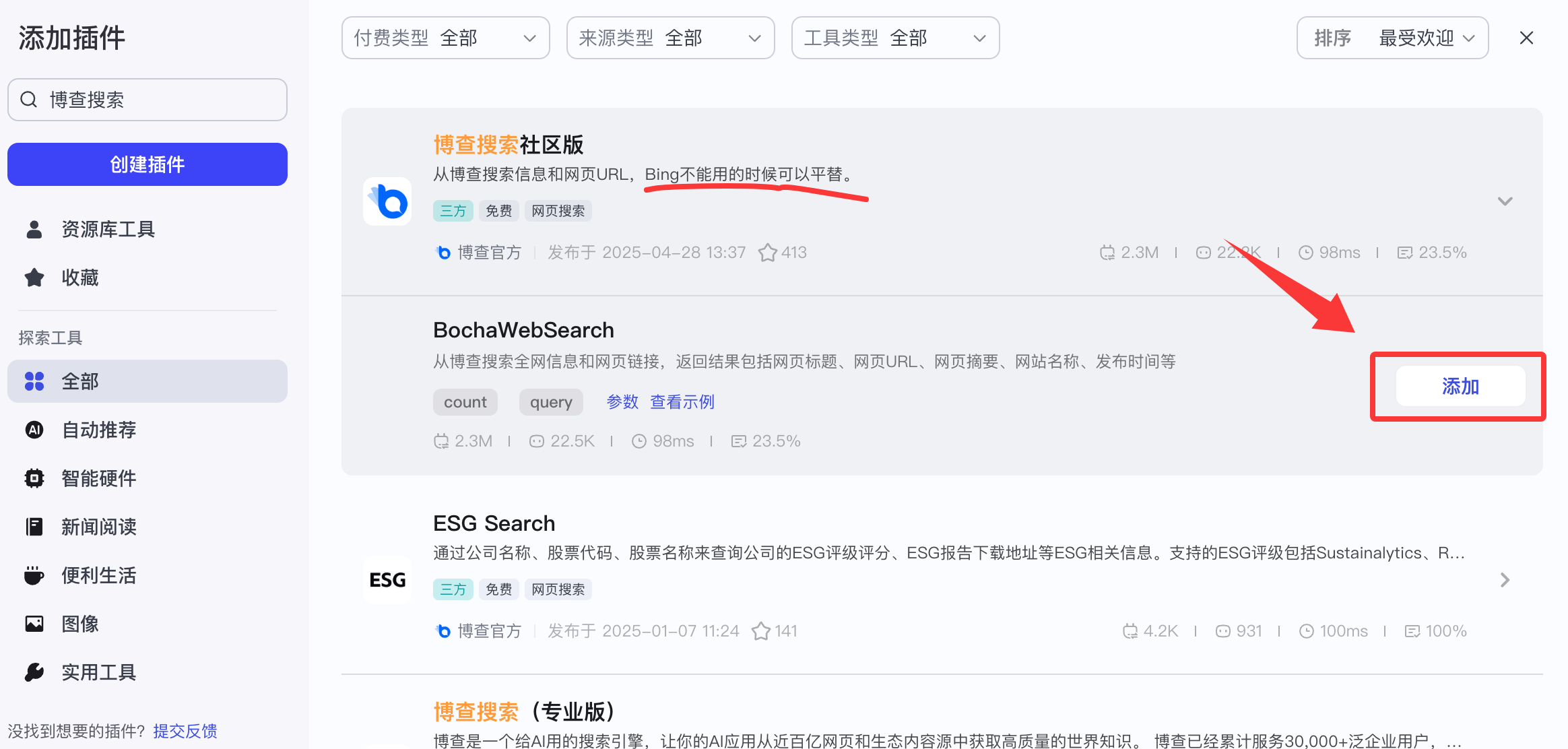Click 创建插件 button
Image resolution: width=1568 pixels, height=749 pixels.
click(x=148, y=164)
